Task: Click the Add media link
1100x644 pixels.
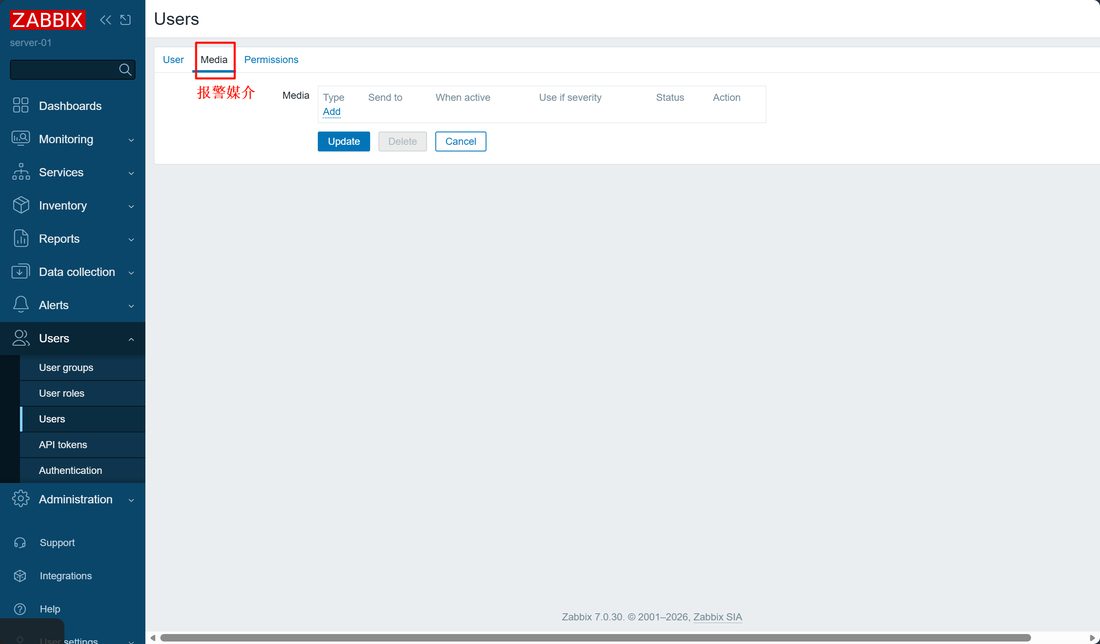Action: coord(332,112)
